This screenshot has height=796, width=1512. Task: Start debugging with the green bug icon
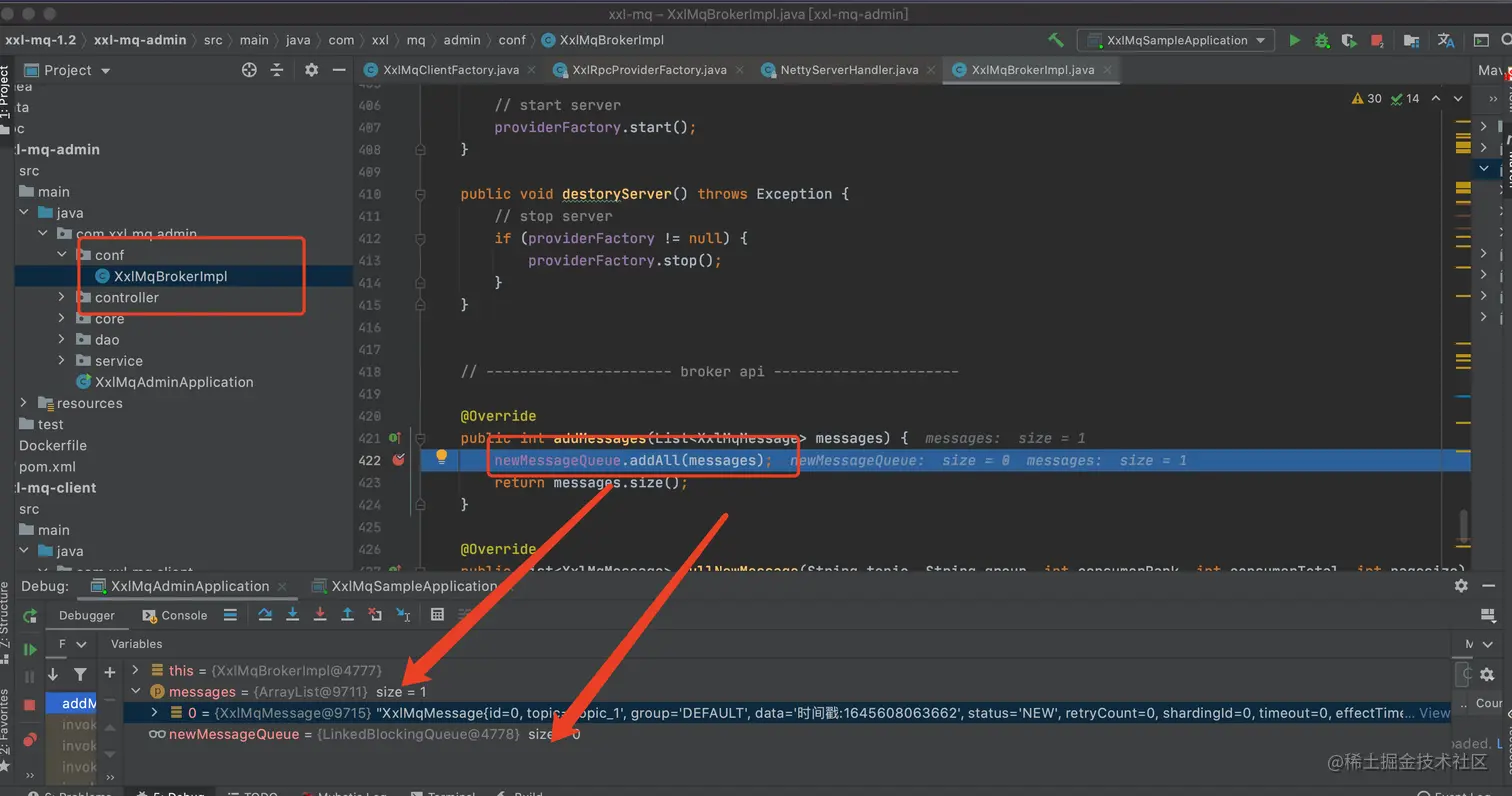[x=1322, y=40]
